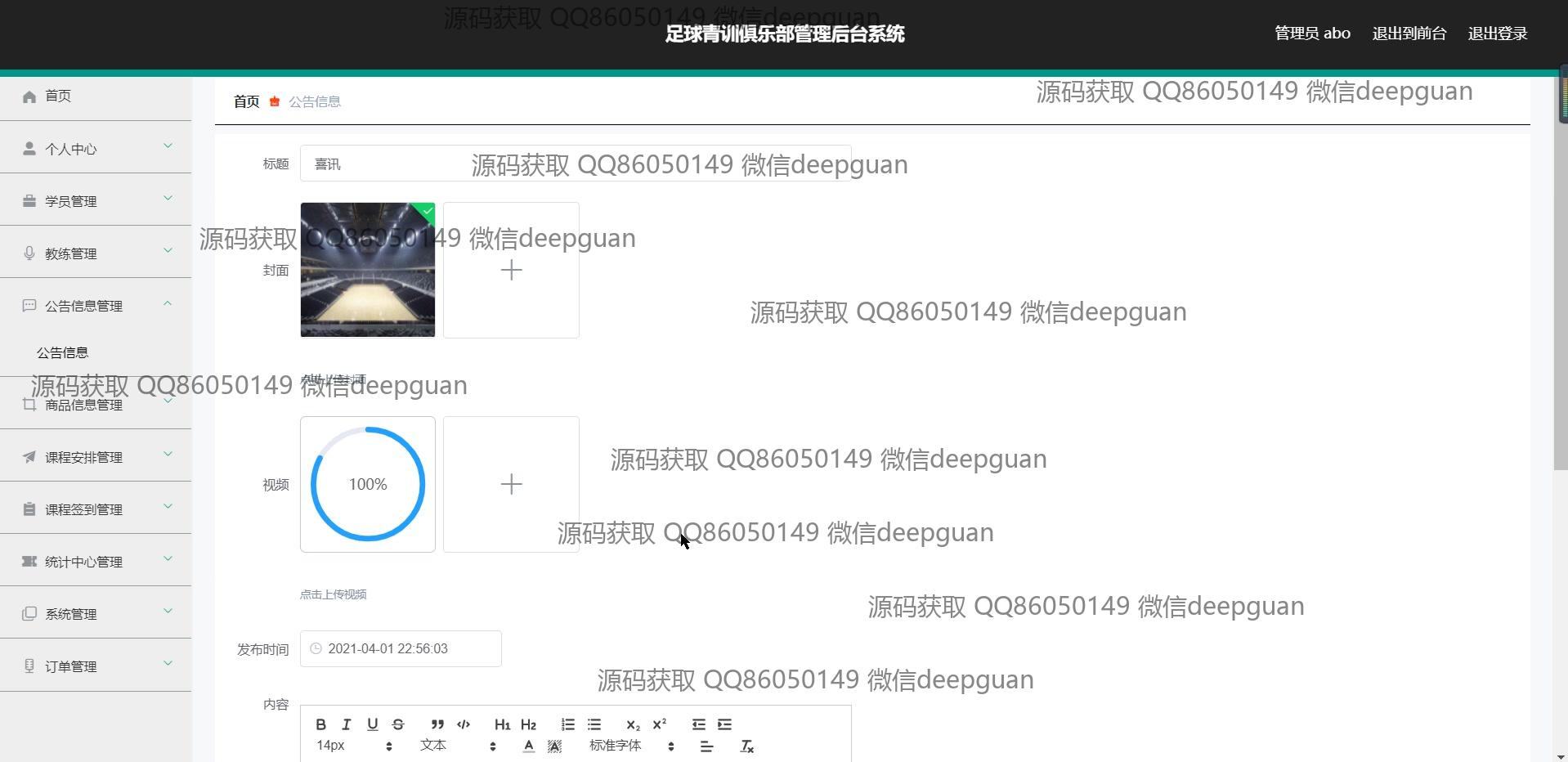Expand the 课程安排管理 sidebar menu
Viewport: 1568px width, 762px height.
click(x=96, y=456)
